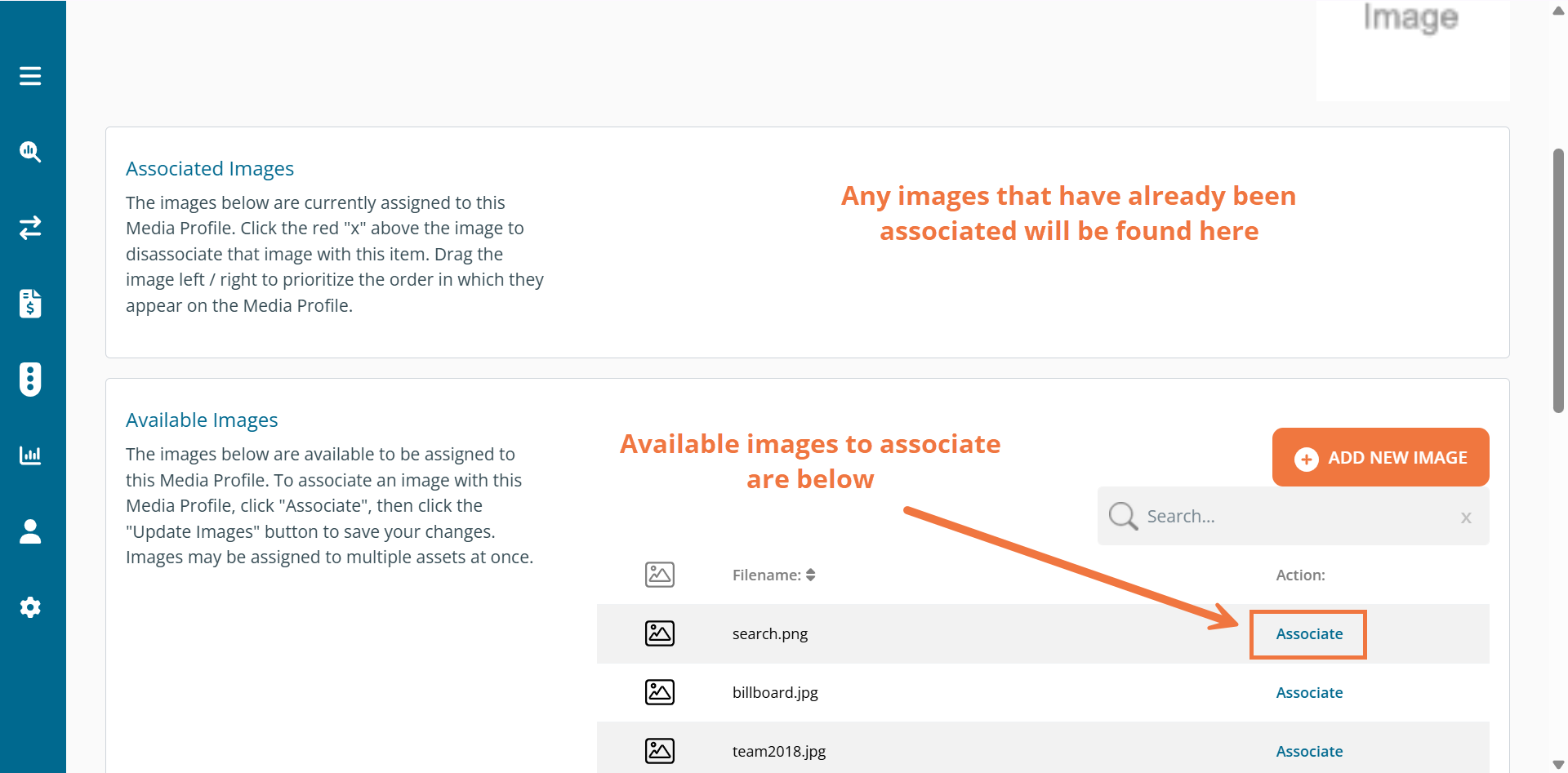Associate the search.png image
1568x773 pixels.
1308,634
